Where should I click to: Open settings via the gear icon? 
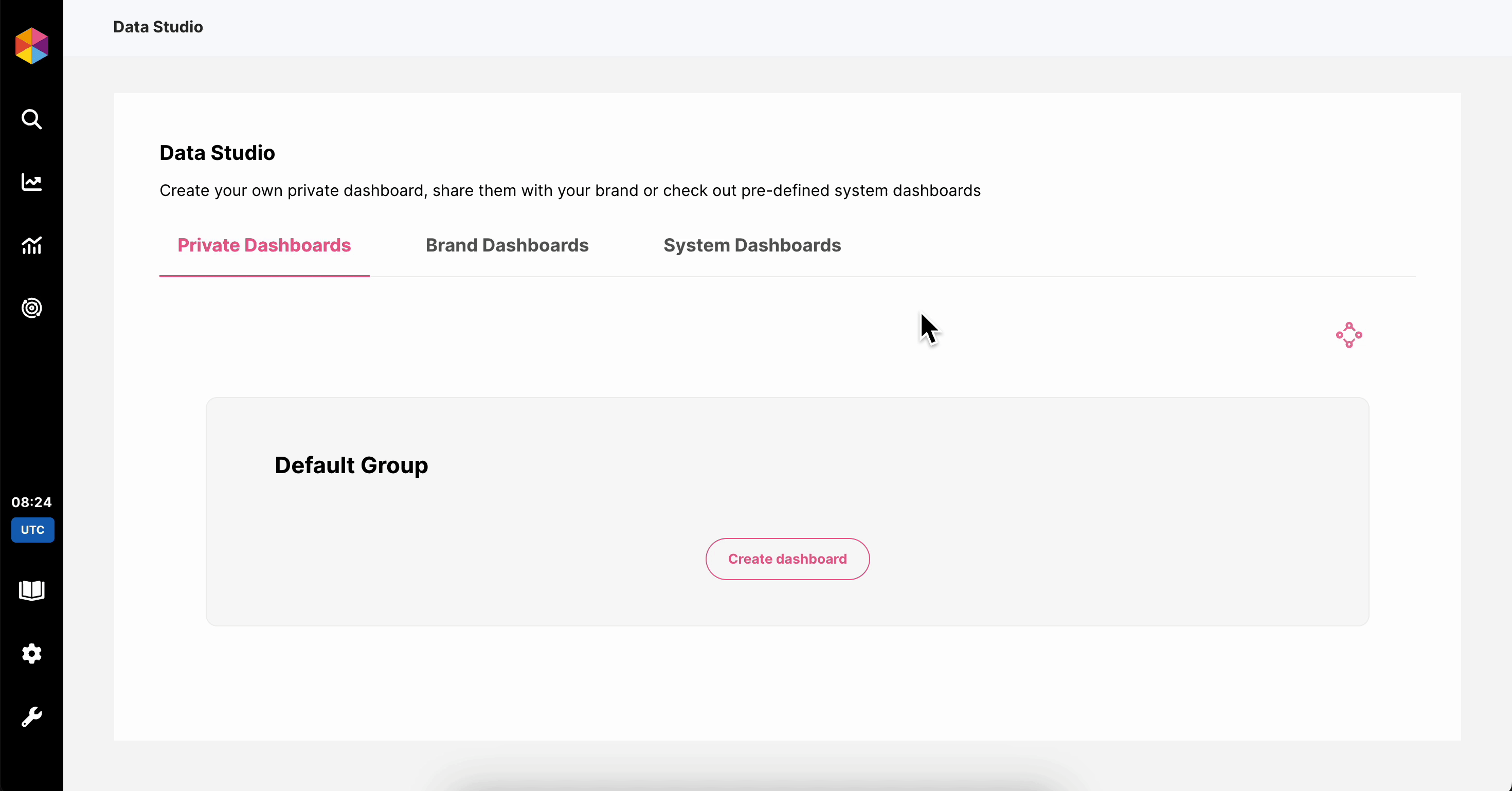coord(32,653)
